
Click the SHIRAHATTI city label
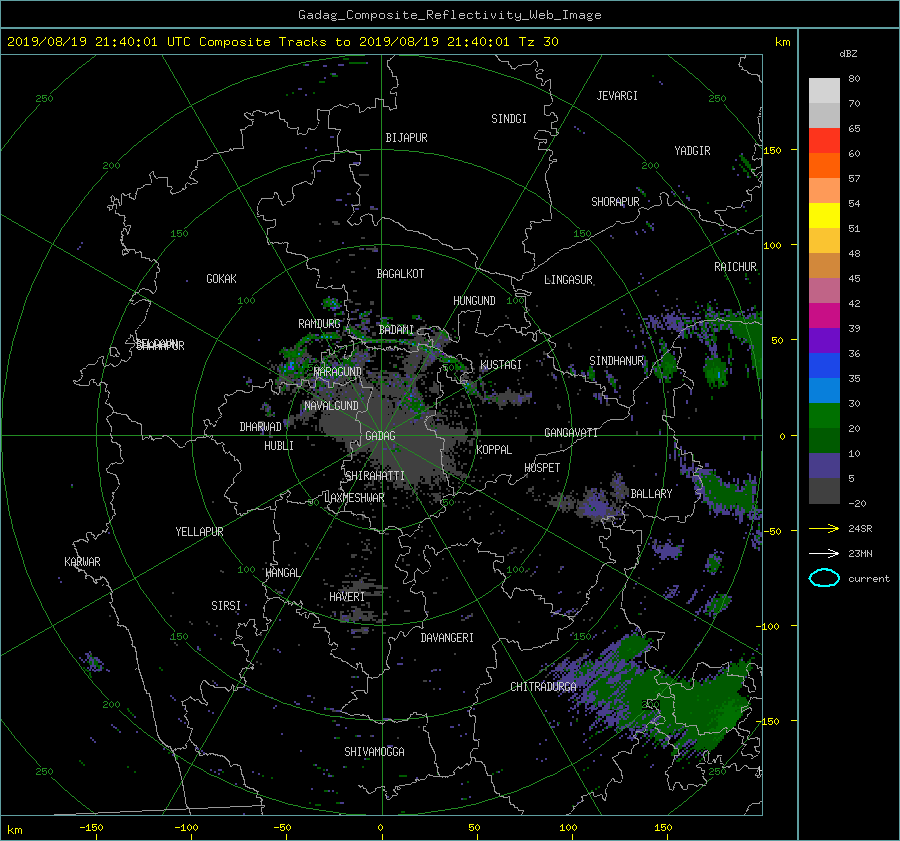tap(375, 476)
